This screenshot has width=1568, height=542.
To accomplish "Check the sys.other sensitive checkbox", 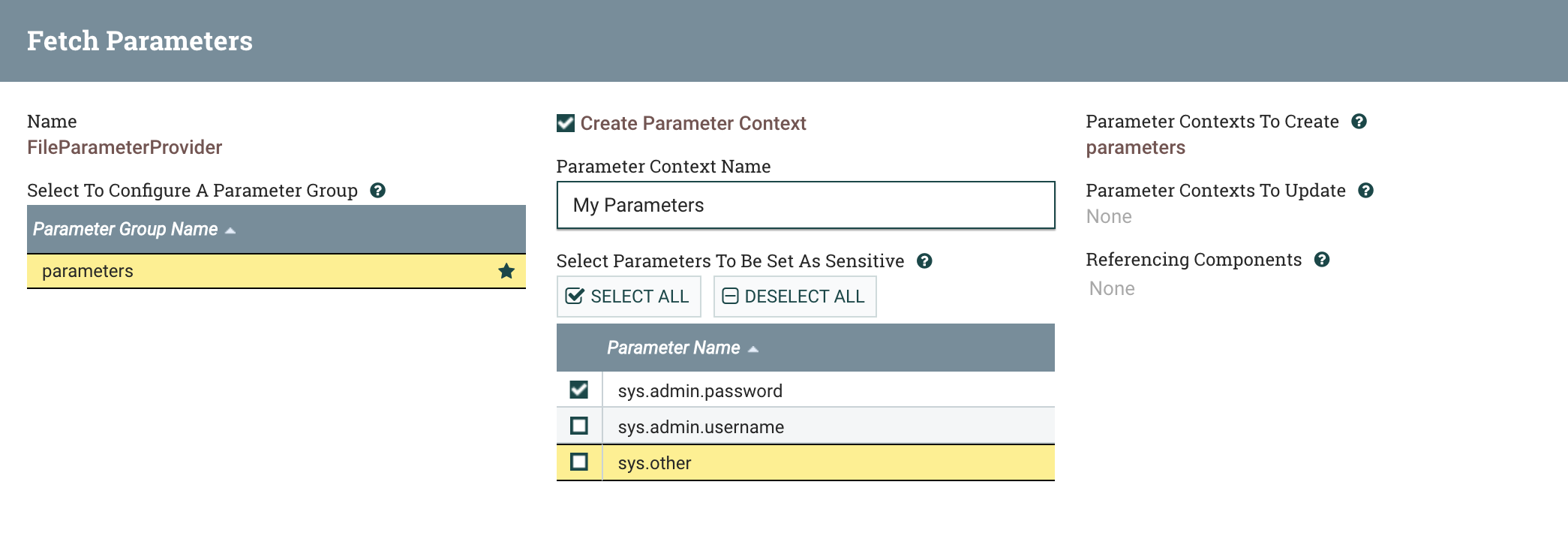I will point(578,462).
